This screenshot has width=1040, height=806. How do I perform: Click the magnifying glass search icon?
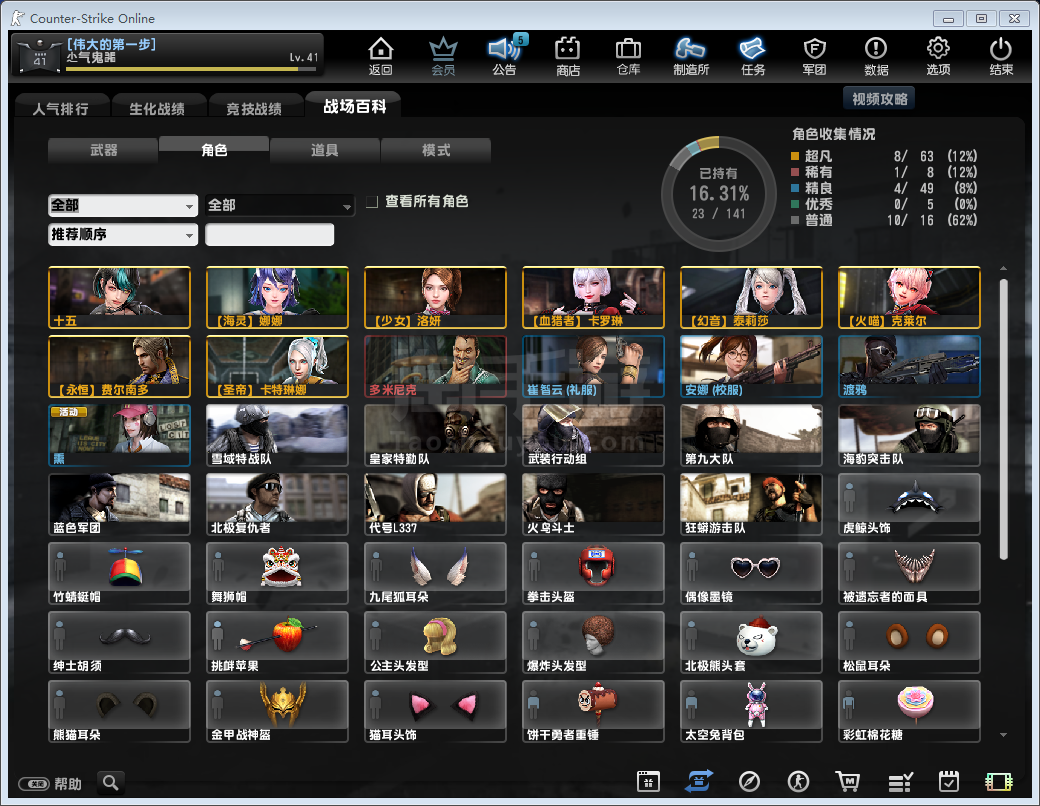(x=111, y=783)
